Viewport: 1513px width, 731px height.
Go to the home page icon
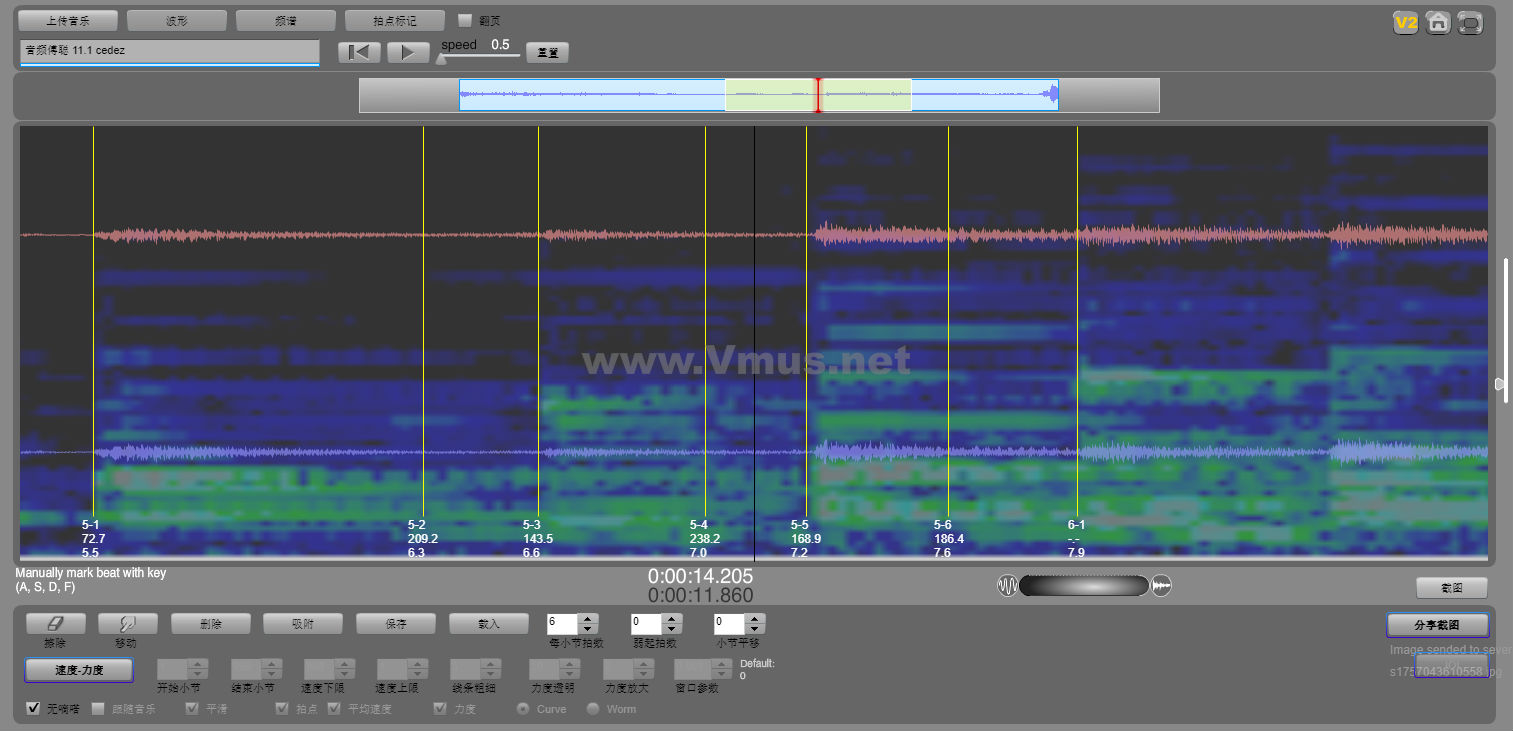[x=1438, y=22]
